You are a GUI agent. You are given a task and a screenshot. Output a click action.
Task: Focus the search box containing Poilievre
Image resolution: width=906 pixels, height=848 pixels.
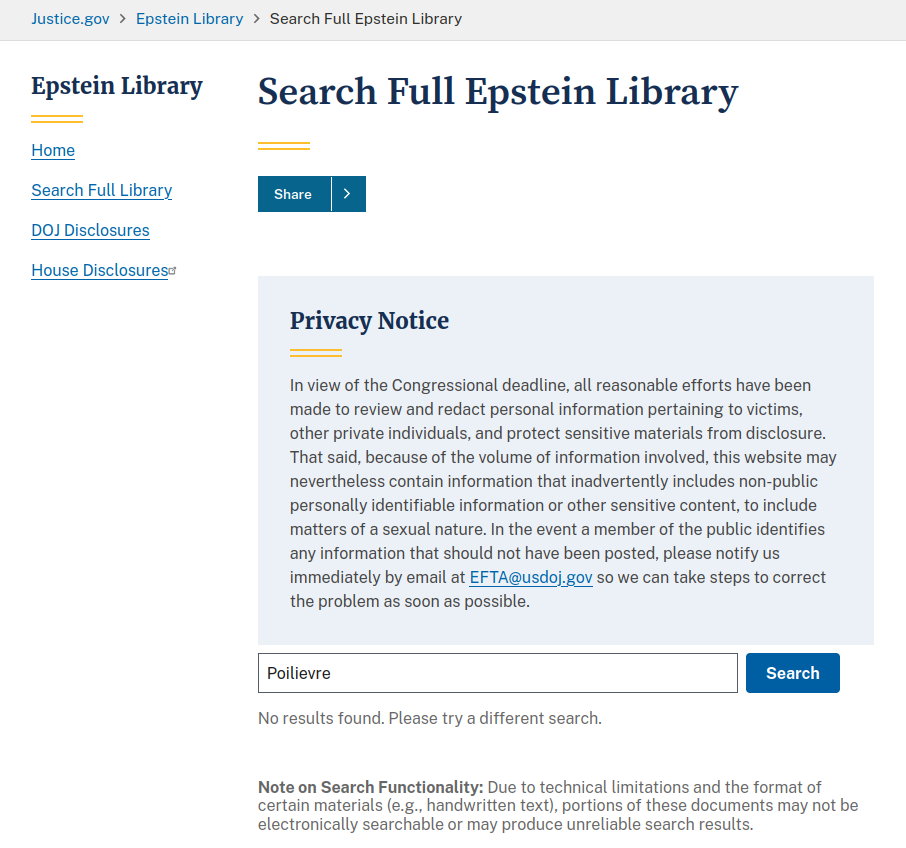[x=497, y=673]
